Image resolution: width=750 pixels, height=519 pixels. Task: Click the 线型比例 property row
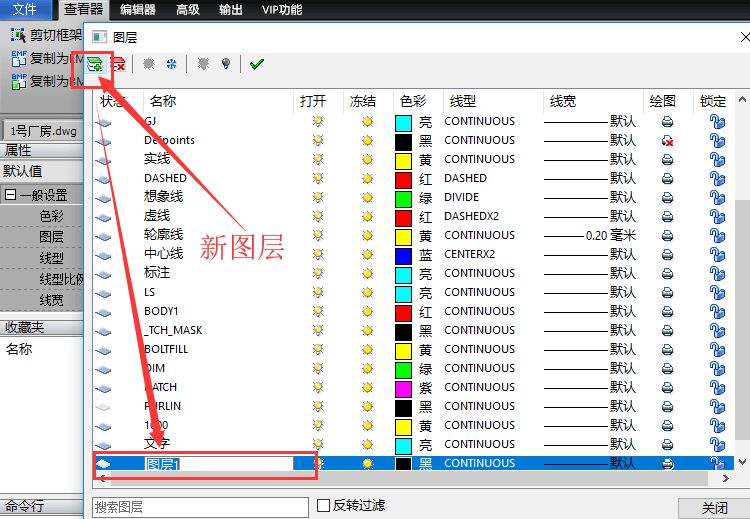tap(42, 279)
